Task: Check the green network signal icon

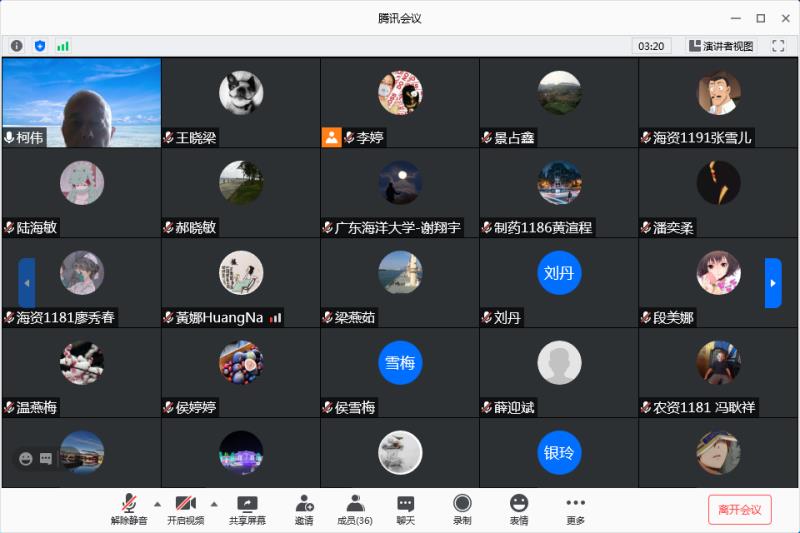Action: [63, 46]
